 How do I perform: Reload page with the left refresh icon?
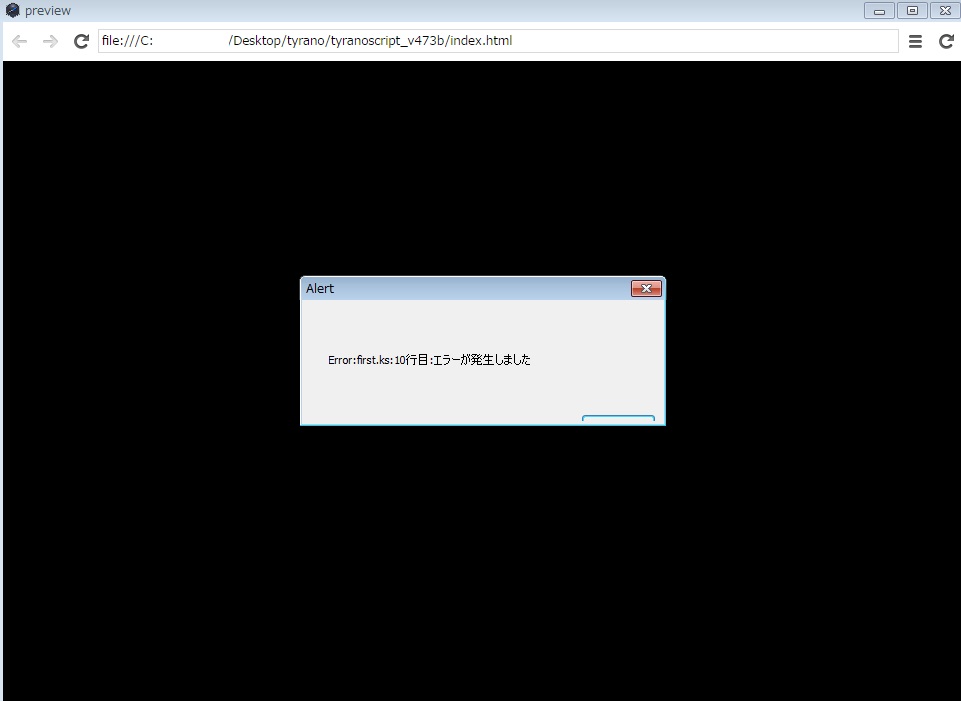82,41
